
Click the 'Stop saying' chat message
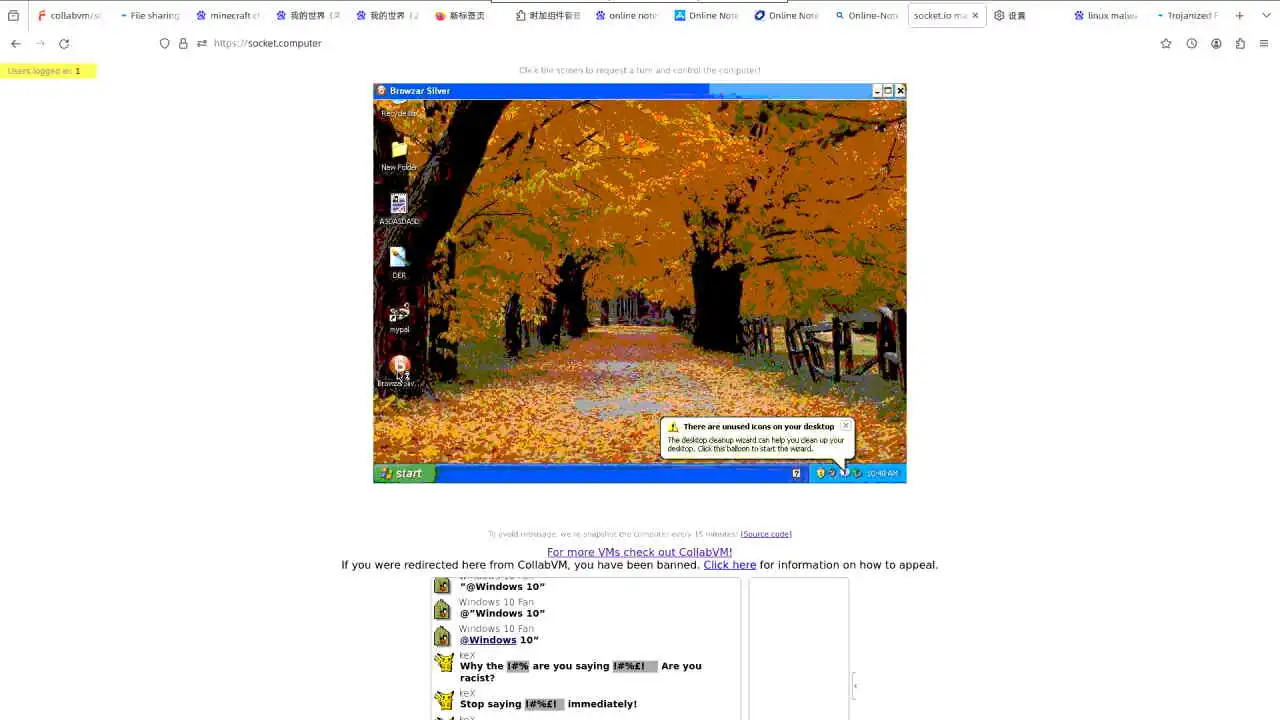click(548, 704)
